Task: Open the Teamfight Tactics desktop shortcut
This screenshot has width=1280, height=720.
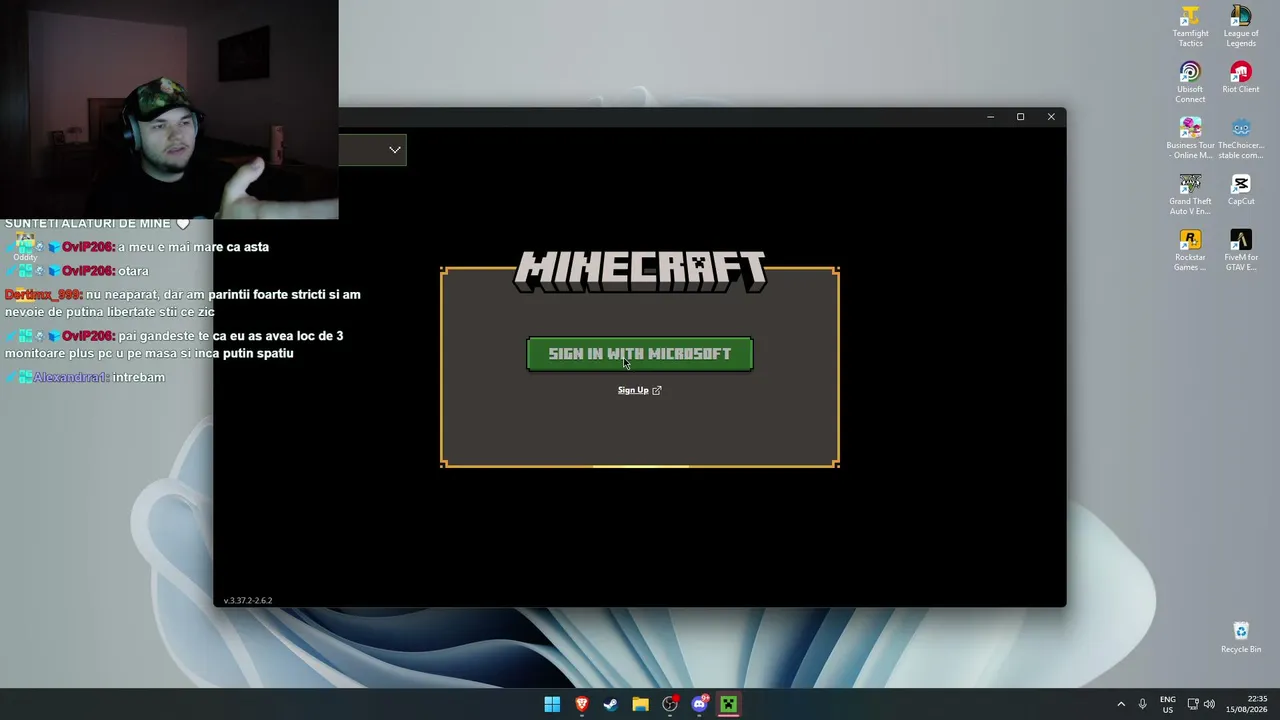Action: click(1190, 27)
